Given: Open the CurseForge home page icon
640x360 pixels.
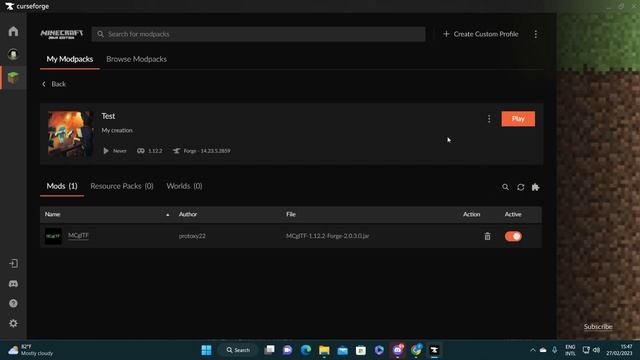Looking at the screenshot, I should tap(13, 31).
